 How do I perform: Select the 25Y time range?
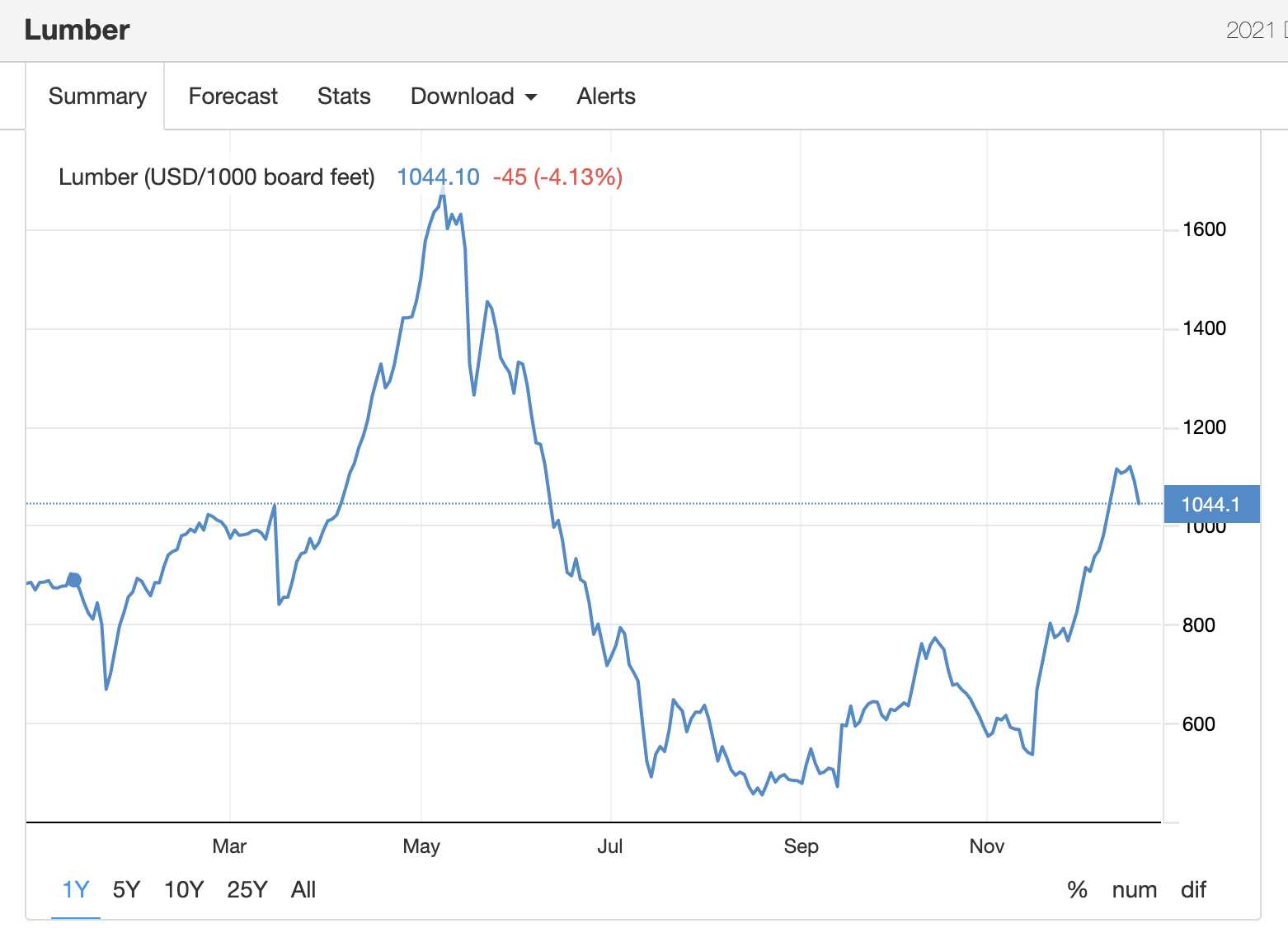click(246, 889)
